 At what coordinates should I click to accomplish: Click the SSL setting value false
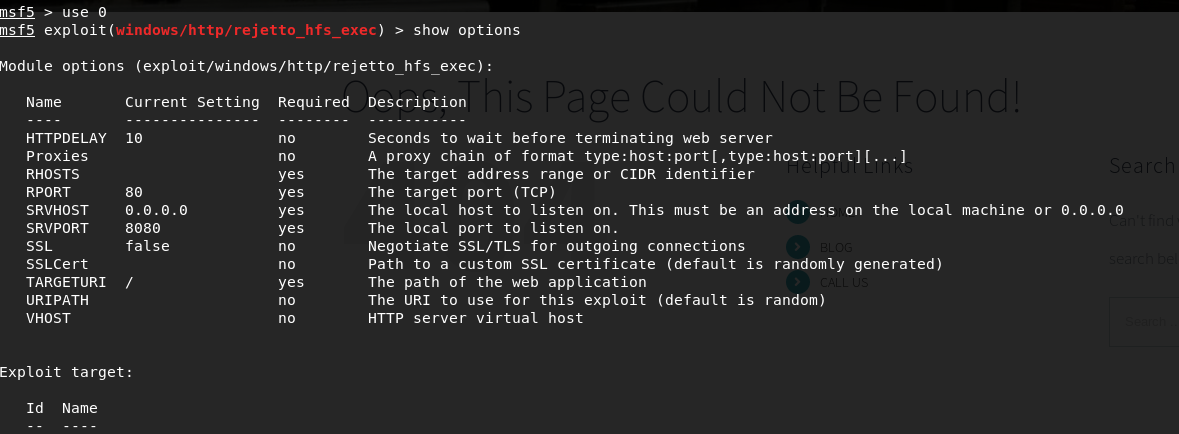(147, 246)
